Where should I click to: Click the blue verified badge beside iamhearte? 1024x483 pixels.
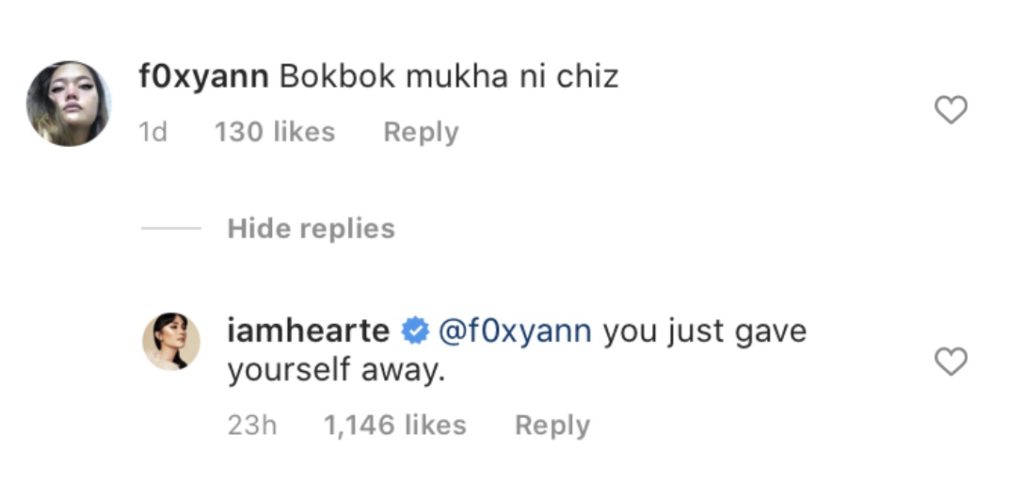(414, 331)
